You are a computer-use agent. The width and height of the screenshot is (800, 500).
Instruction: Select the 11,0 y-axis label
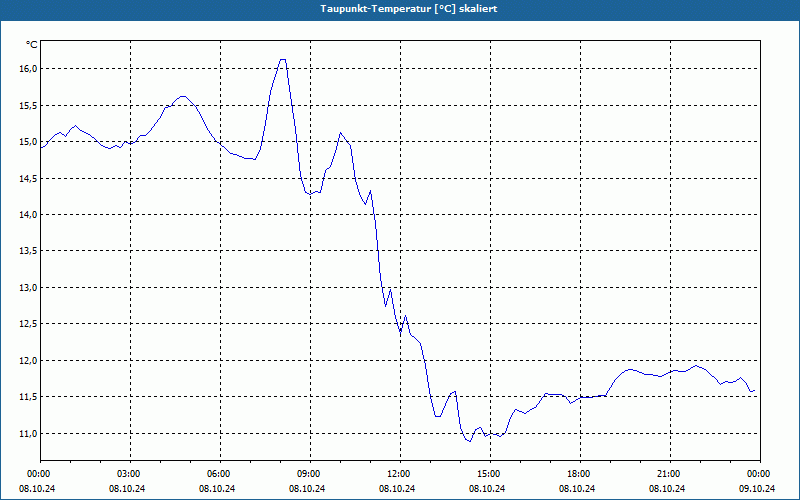coord(29,434)
